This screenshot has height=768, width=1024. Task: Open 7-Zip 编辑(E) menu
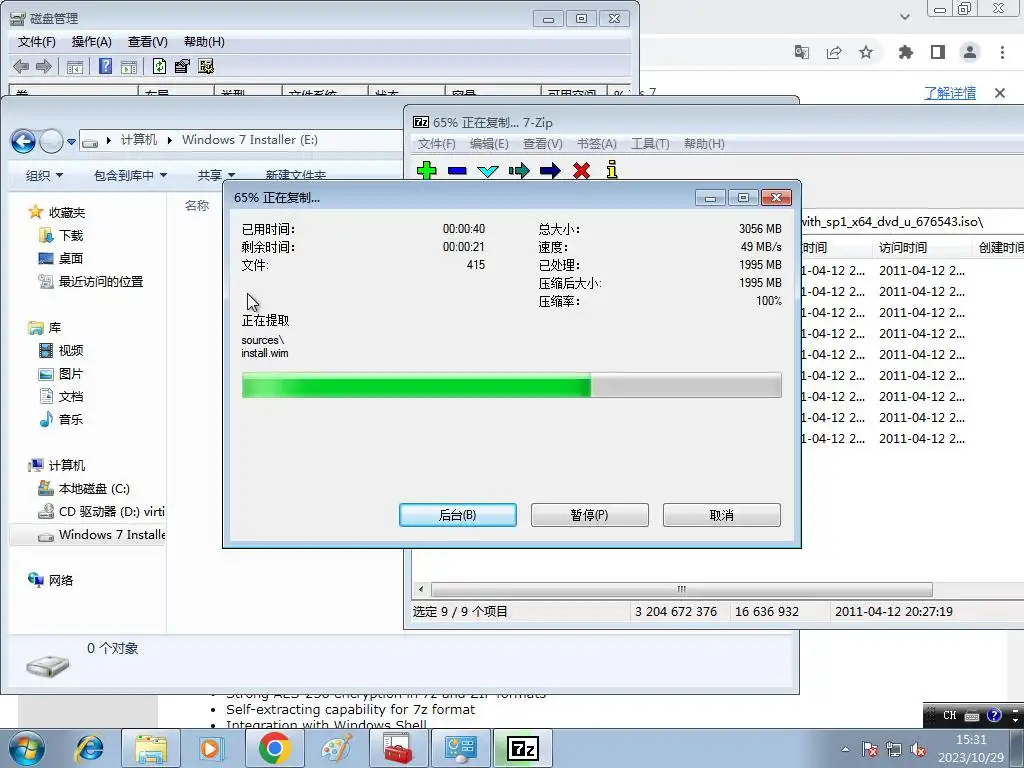(489, 144)
